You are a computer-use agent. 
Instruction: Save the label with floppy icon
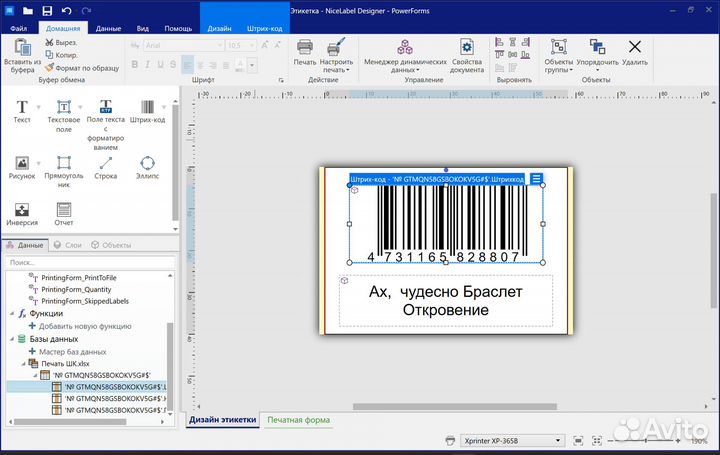pos(47,11)
